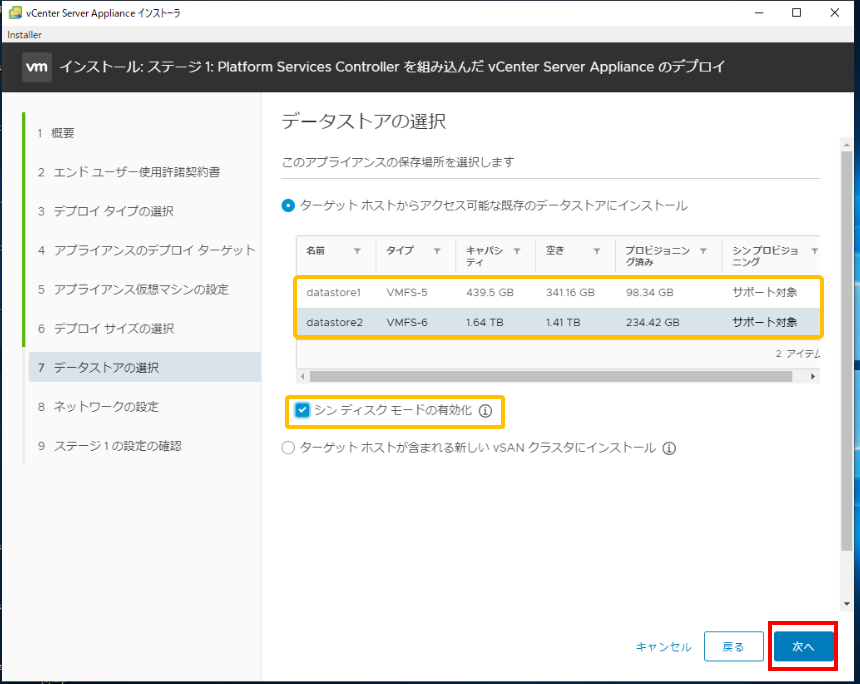860x684 pixels.
Task: Select the datastore1 row
Action: [x=558, y=292]
